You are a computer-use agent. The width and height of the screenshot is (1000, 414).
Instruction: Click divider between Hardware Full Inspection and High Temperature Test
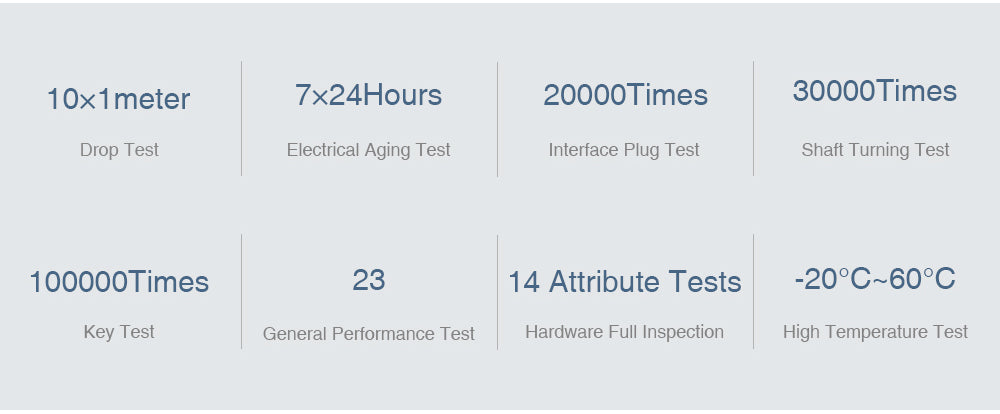[753, 291]
